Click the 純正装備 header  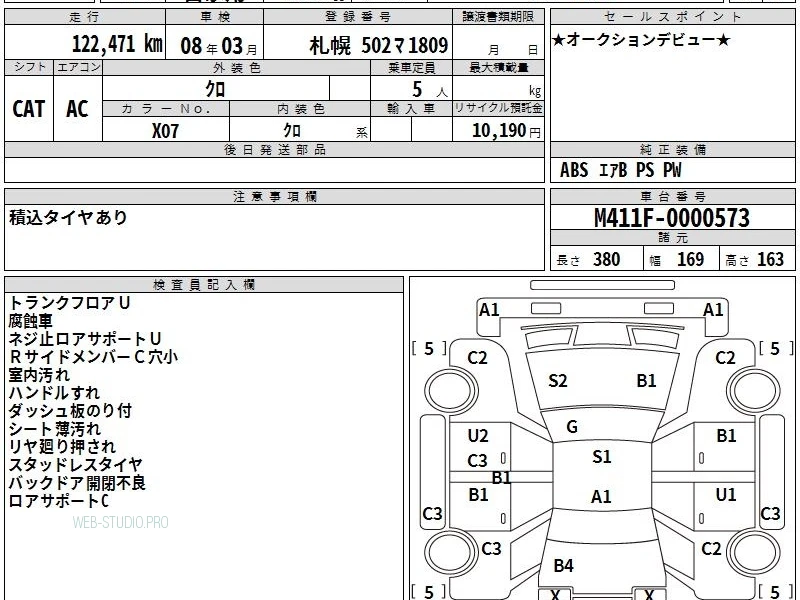(673, 149)
